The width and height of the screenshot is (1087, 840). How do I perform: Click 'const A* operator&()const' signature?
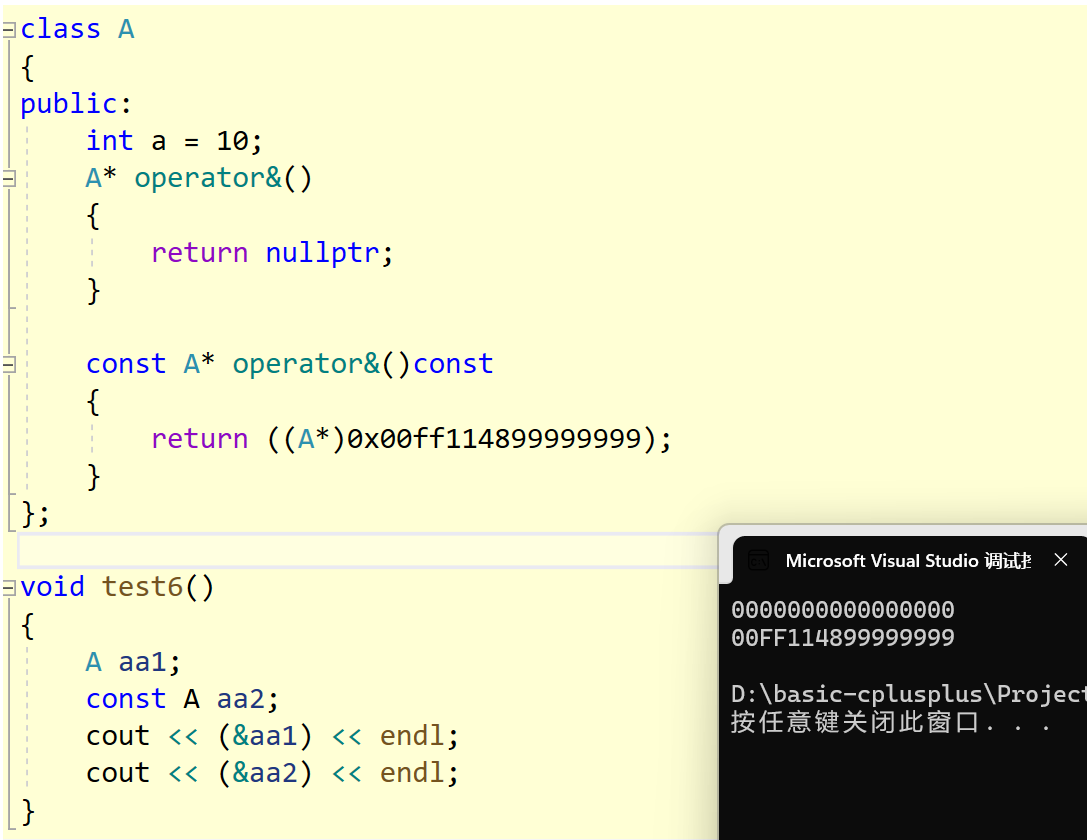pos(290,365)
